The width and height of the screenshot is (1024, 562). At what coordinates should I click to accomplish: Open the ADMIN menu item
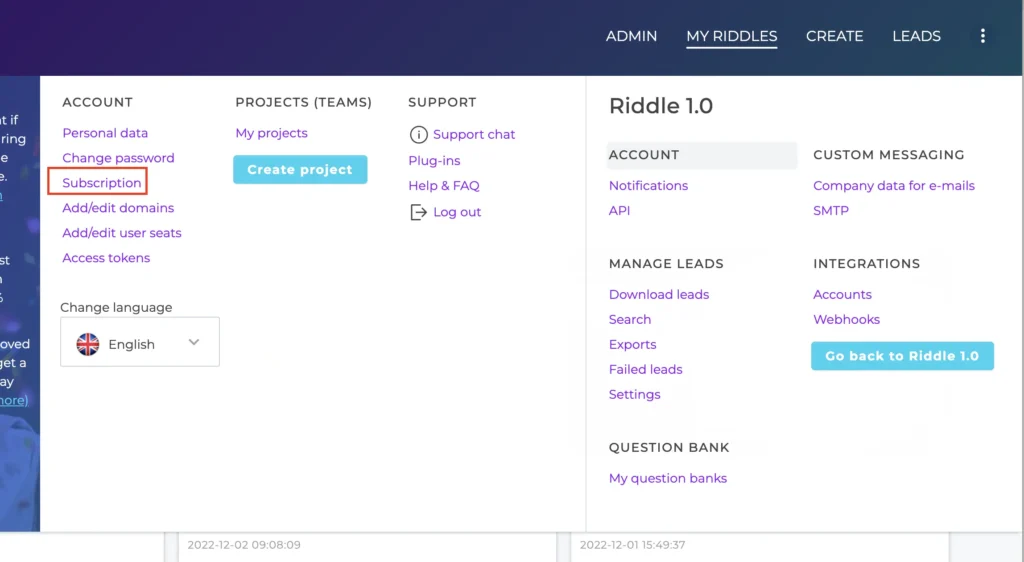click(631, 37)
